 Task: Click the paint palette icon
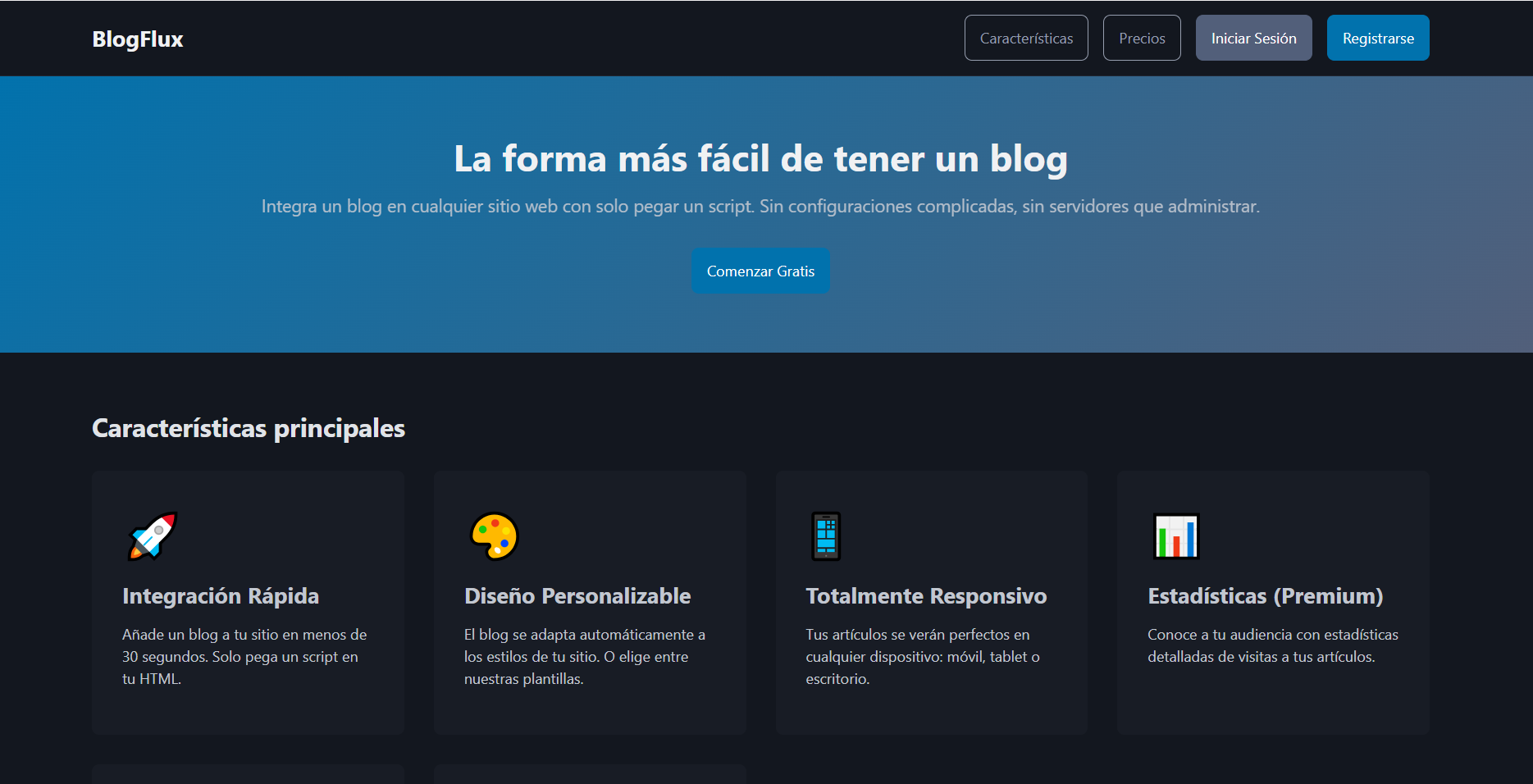[x=494, y=536]
